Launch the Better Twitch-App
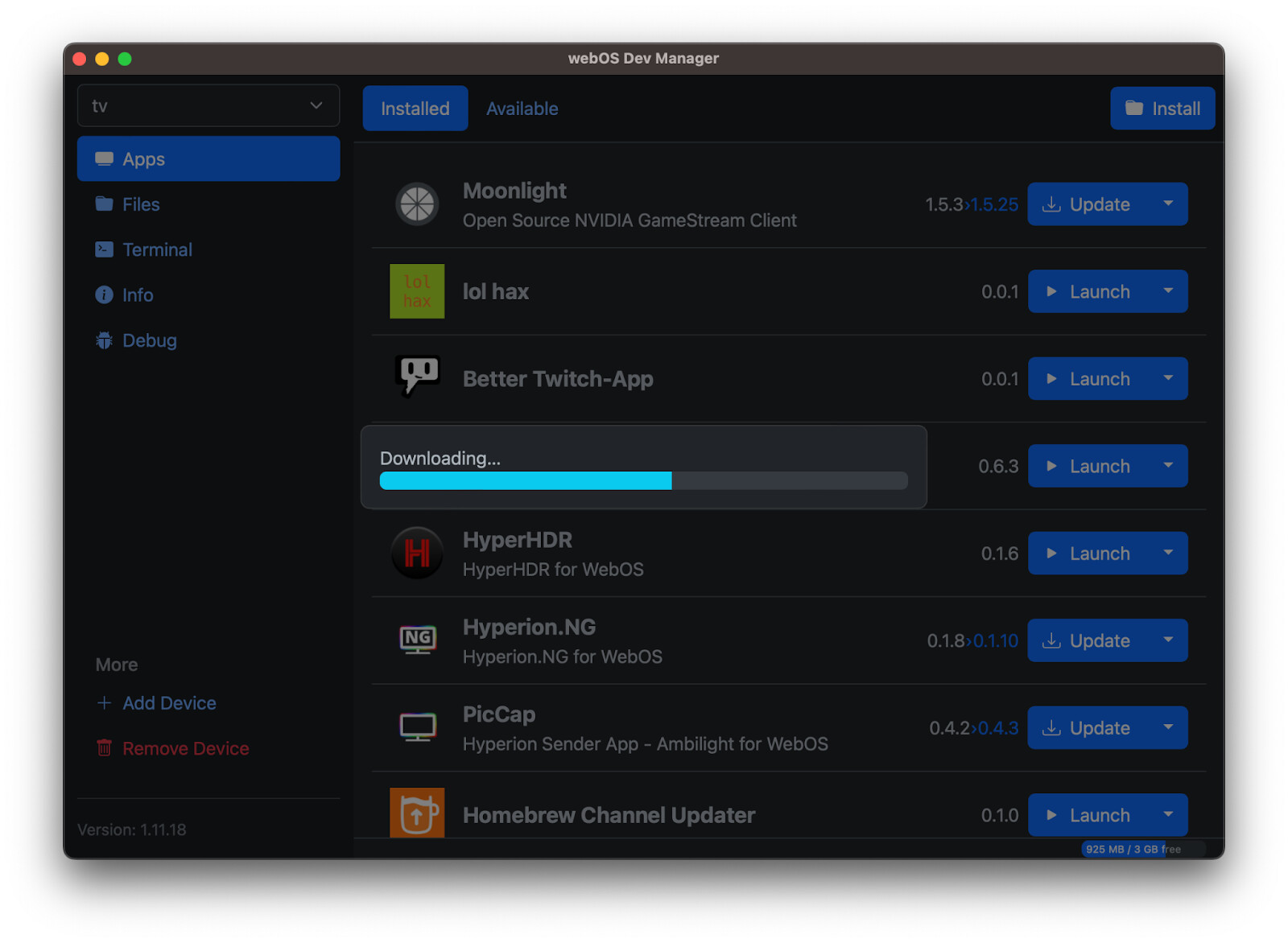This screenshot has height=943, width=1288. pos(1088,379)
